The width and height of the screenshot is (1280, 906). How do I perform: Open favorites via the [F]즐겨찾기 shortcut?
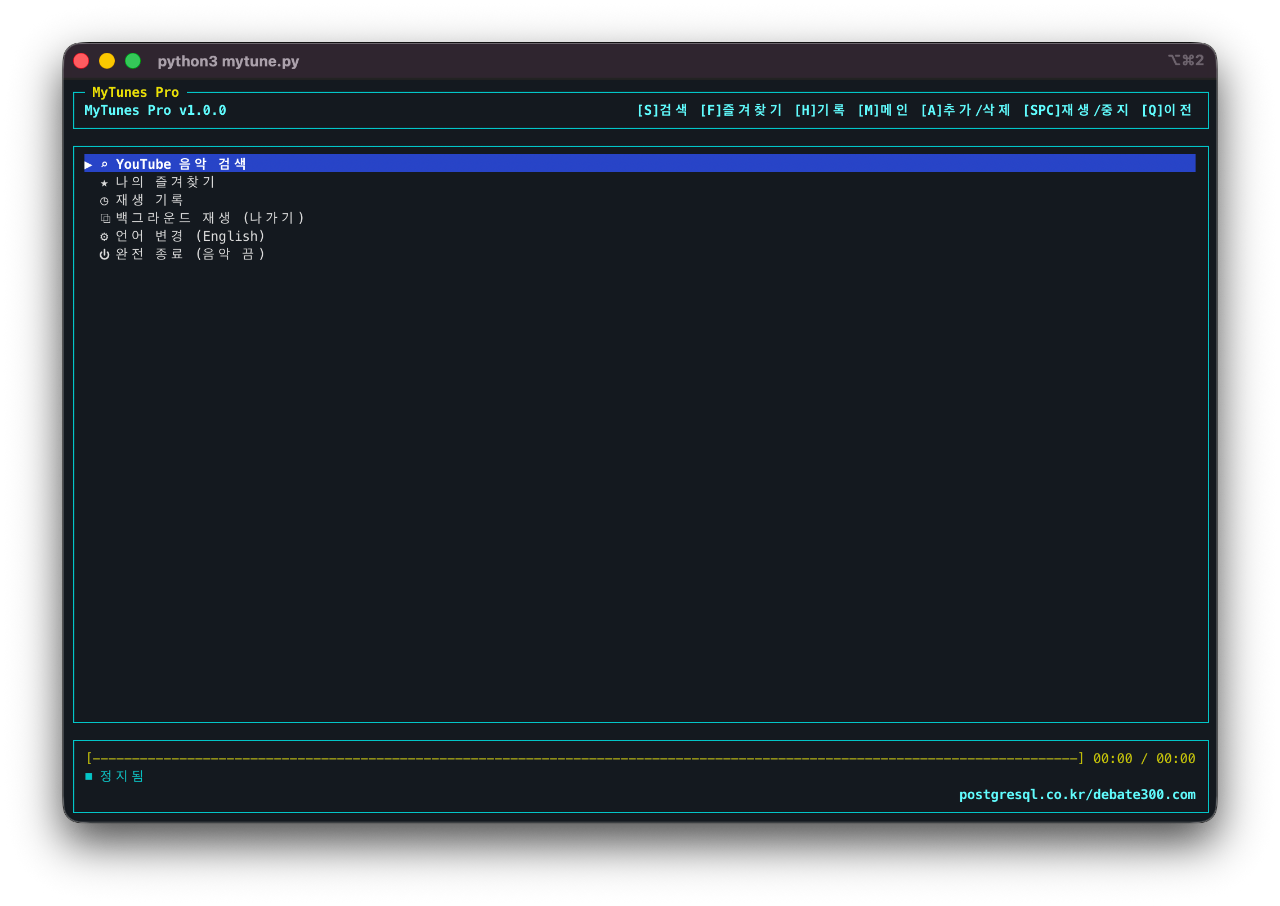tap(740, 110)
